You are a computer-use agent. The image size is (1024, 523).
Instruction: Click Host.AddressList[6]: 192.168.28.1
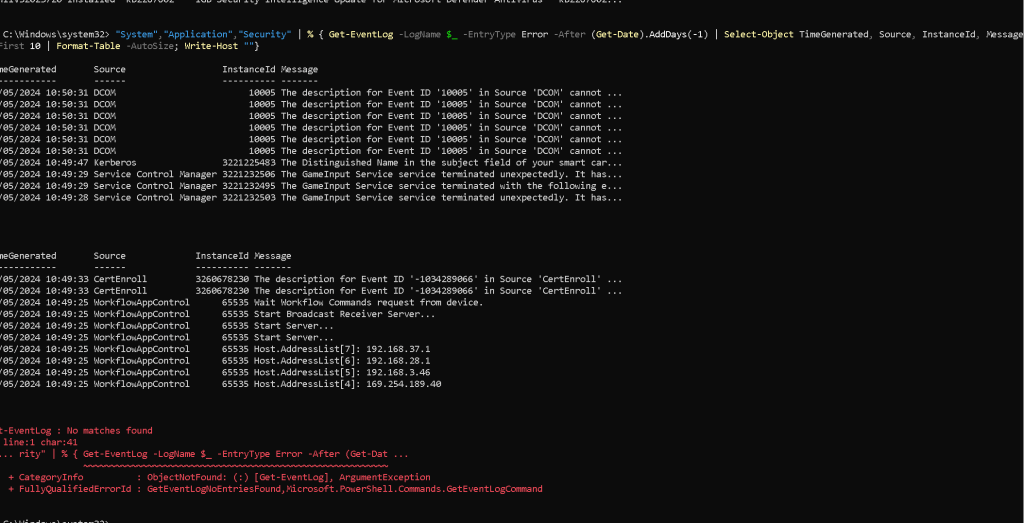pos(342,361)
